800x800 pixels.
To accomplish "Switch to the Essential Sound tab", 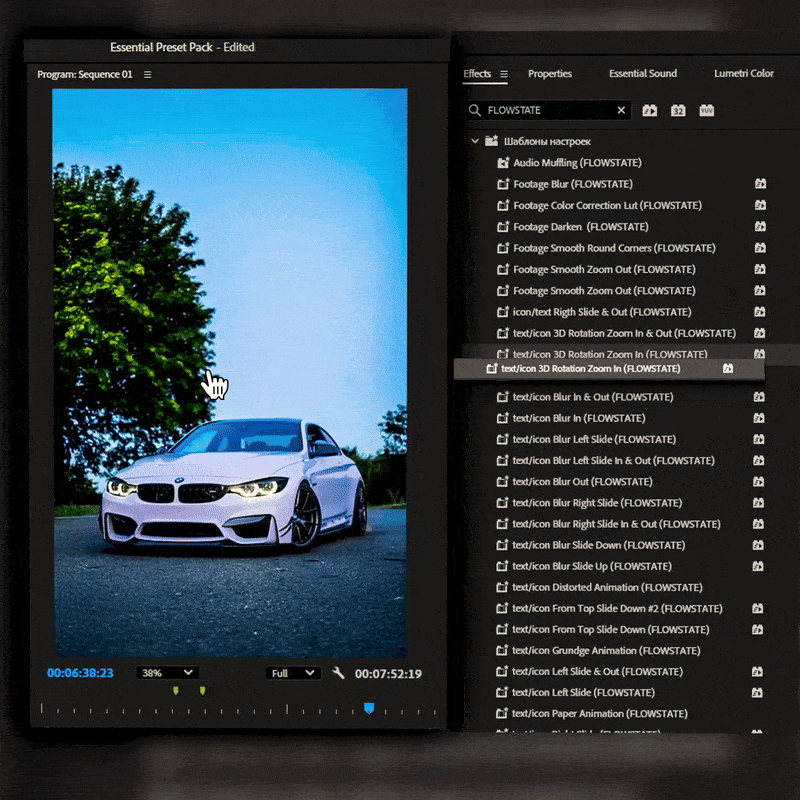I will click(642, 74).
